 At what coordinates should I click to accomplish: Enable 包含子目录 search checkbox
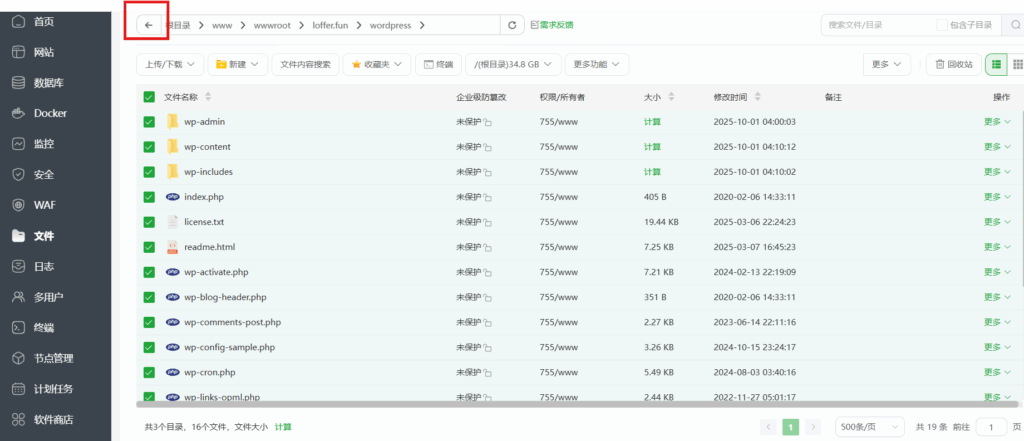point(942,25)
